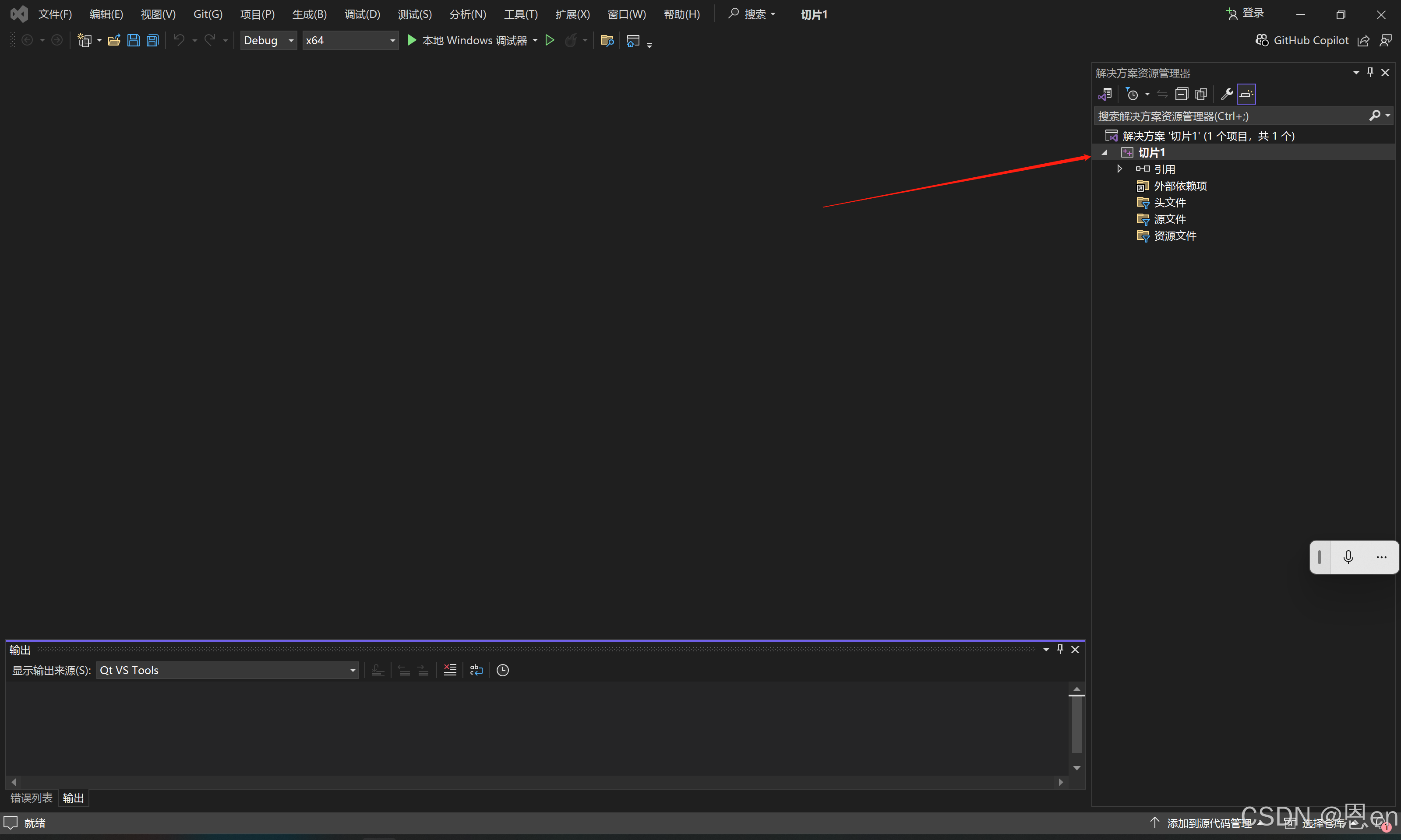Collapse the 切片1 project node

click(1104, 152)
